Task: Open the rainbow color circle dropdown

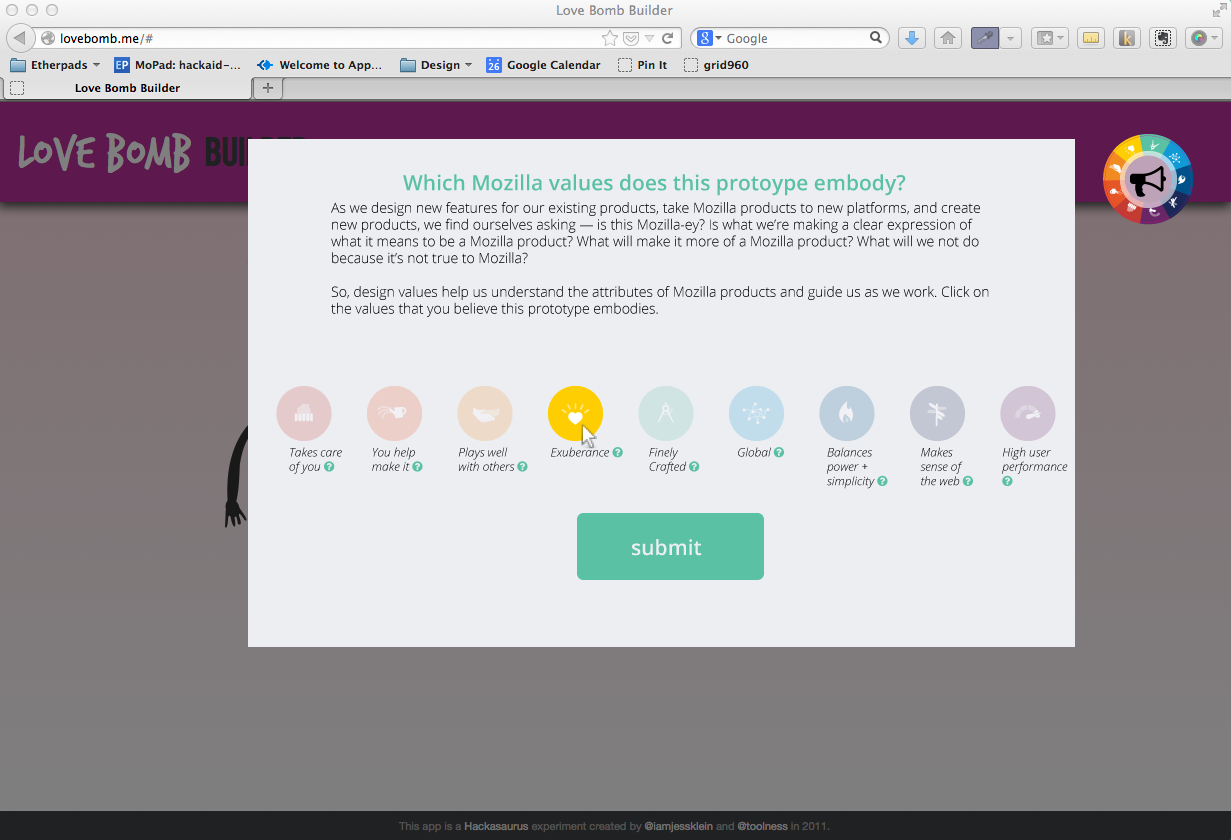Action: click(1203, 38)
